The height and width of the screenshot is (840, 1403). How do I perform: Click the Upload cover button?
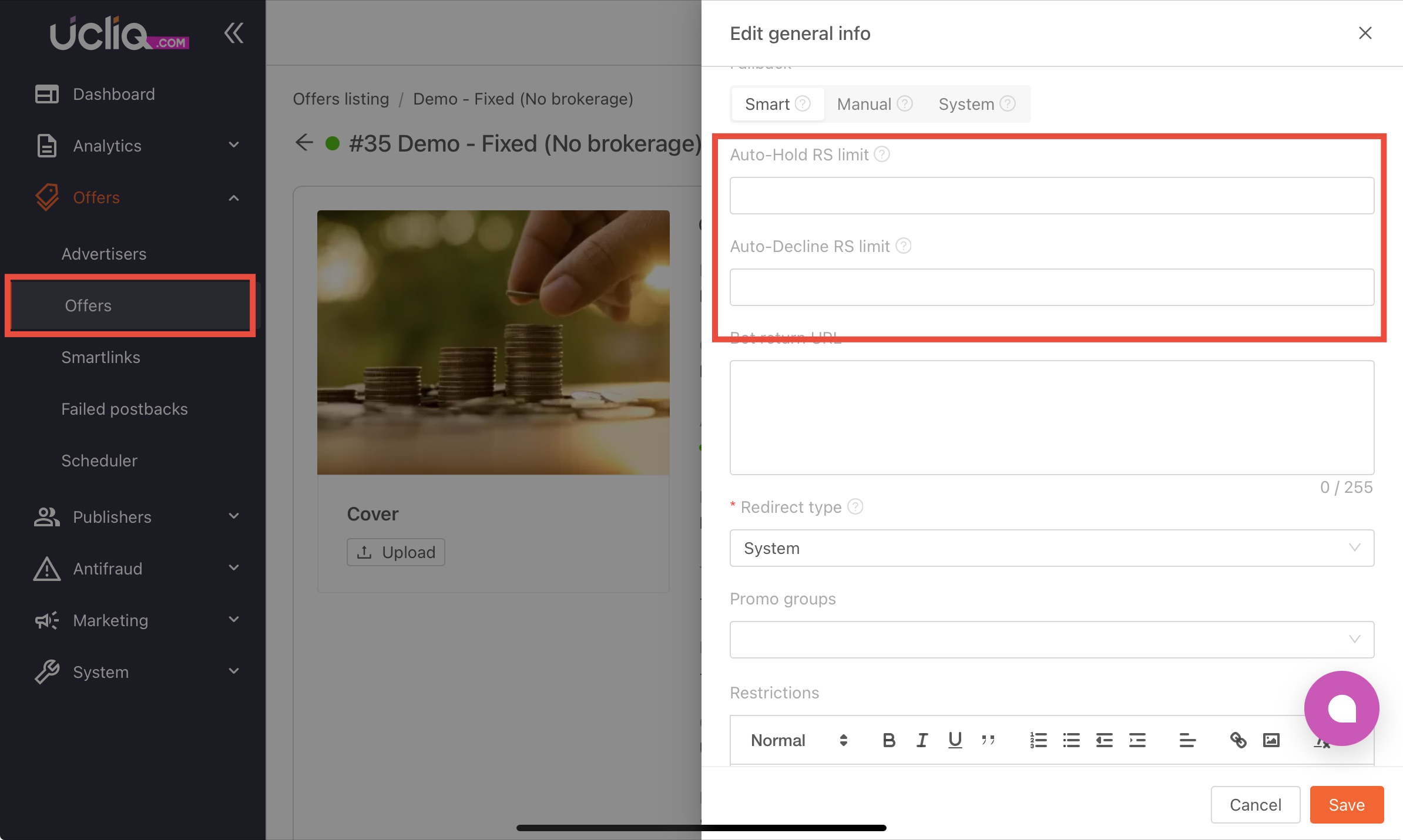click(396, 552)
